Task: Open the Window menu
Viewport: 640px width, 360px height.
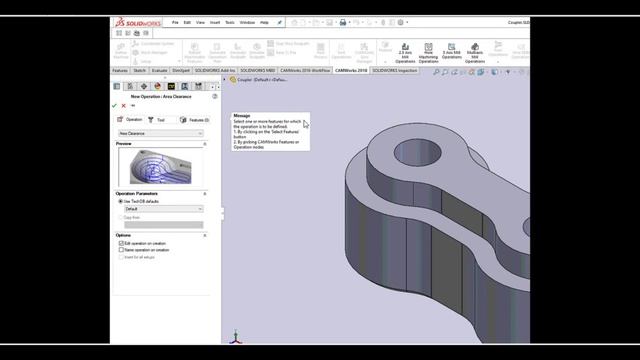Action: pos(247,22)
